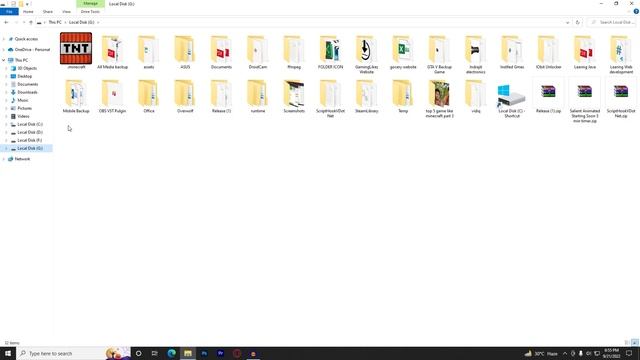Select the Release (1).zip archive
Screen dimensions: 640x360
548,96
